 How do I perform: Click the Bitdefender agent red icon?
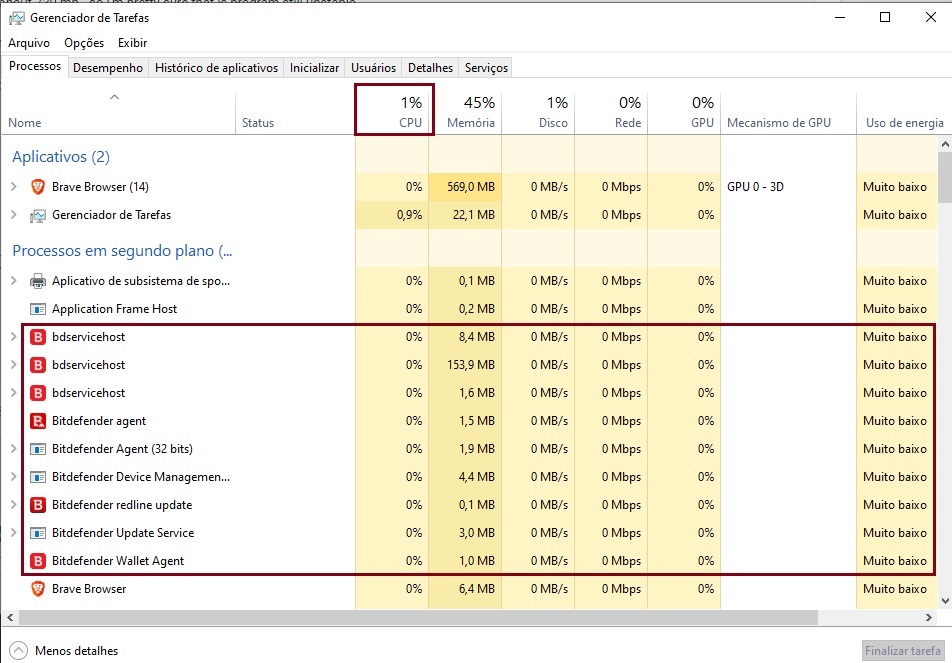[38, 421]
